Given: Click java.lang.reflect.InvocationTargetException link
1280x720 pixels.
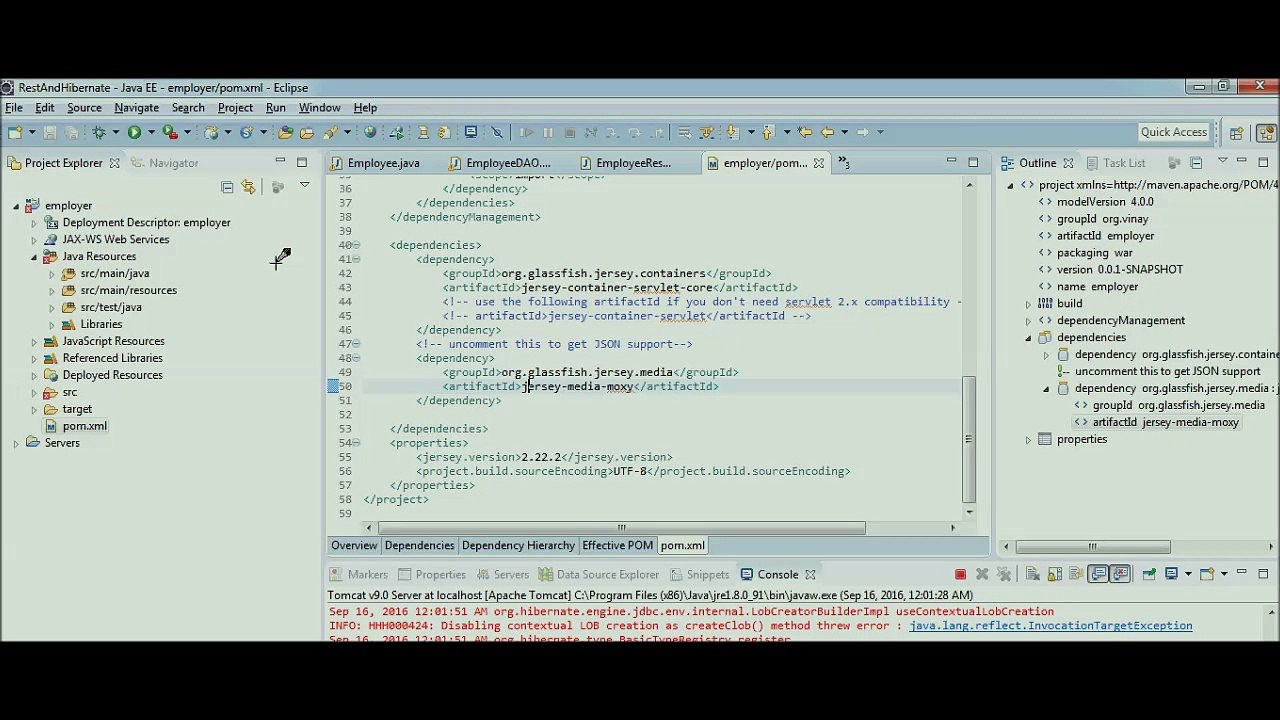Looking at the screenshot, I should pyautogui.click(x=1050, y=626).
